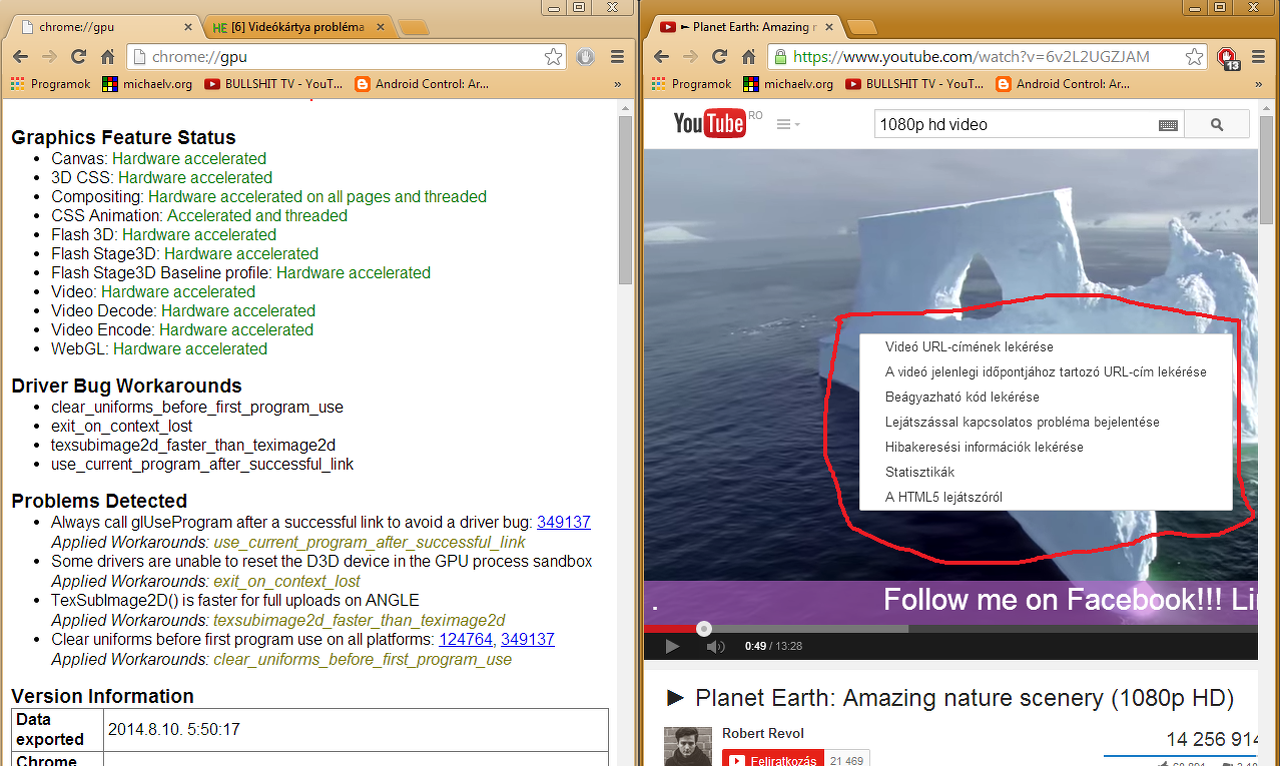Open a new tab in the YouTube window
The height and width of the screenshot is (766, 1280).
pyautogui.click(x=862, y=27)
